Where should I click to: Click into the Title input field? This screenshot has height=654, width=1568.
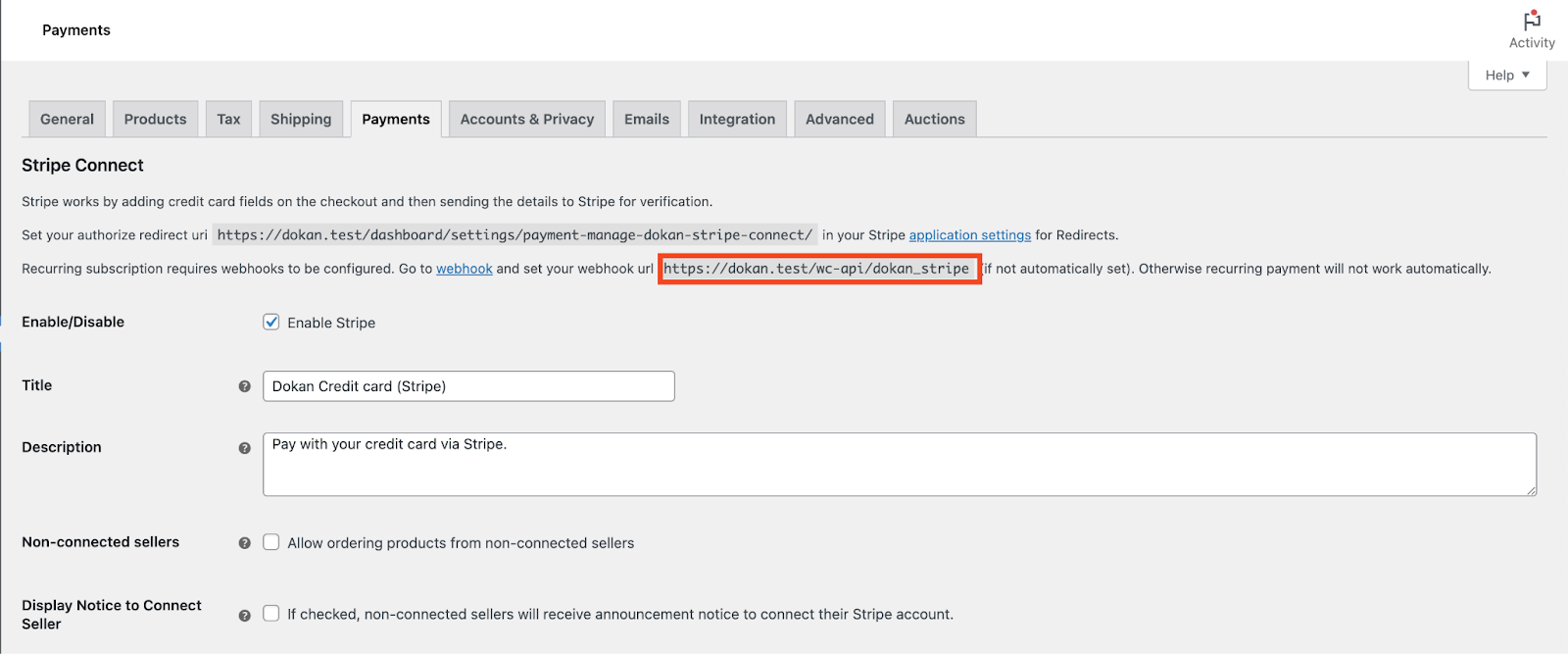468,386
